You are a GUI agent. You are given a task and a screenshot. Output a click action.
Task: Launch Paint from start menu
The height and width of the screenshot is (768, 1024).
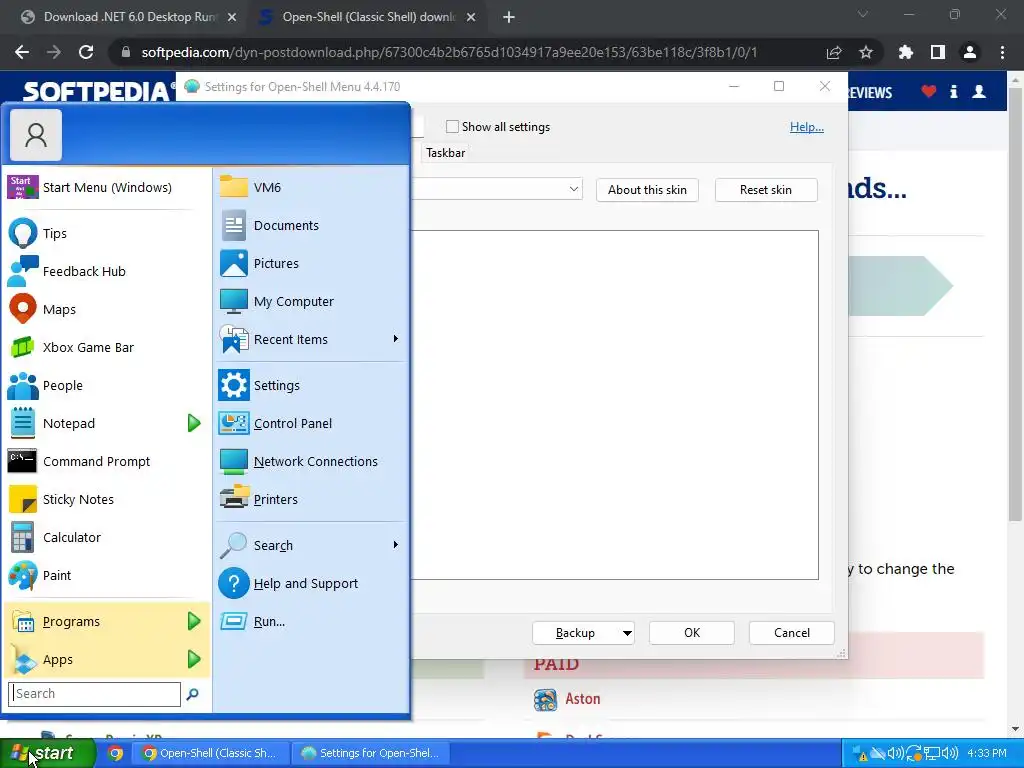pos(106,575)
